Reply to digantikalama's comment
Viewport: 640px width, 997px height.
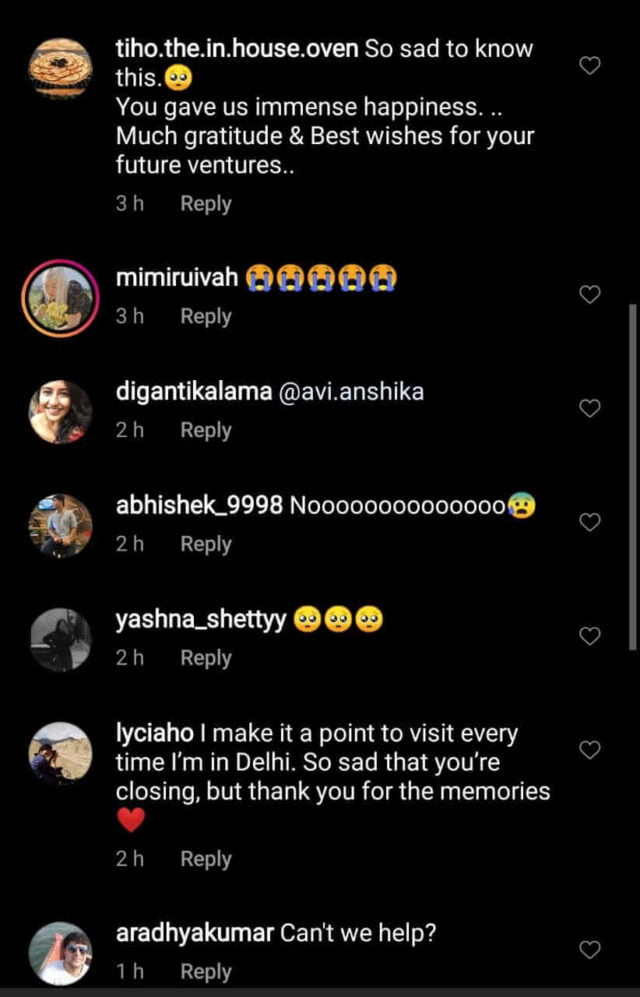(205, 431)
